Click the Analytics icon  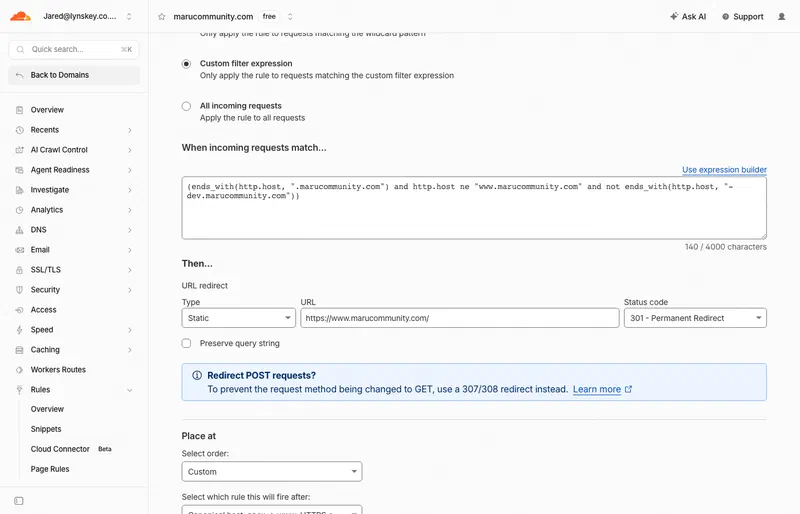pyautogui.click(x=19, y=210)
